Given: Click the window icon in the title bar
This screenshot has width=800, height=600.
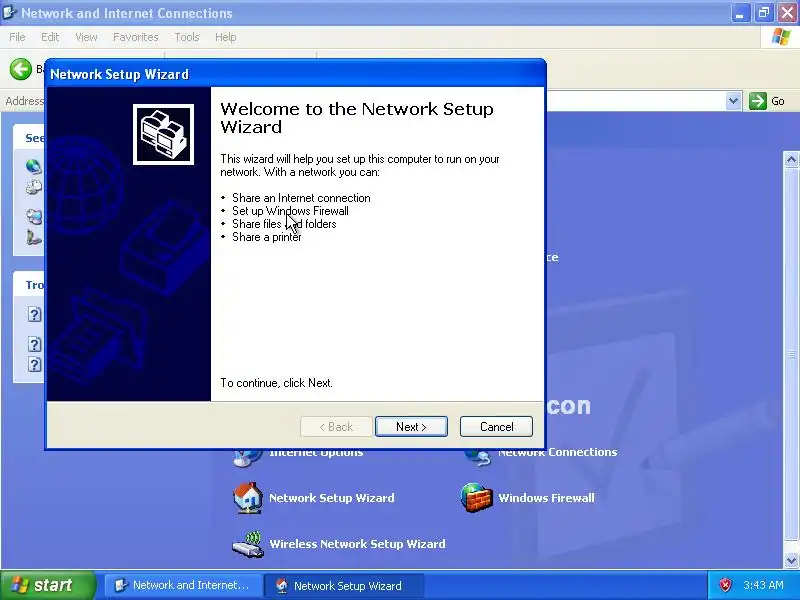Looking at the screenshot, I should click(x=10, y=12).
